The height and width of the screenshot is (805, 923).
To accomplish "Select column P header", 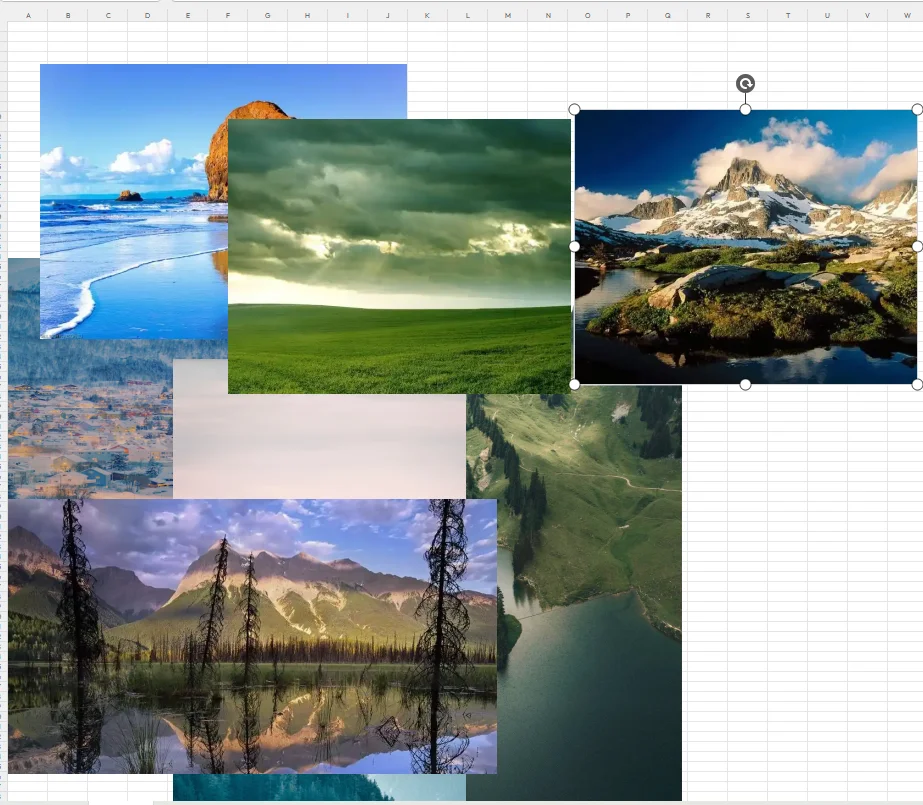I will coord(627,15).
